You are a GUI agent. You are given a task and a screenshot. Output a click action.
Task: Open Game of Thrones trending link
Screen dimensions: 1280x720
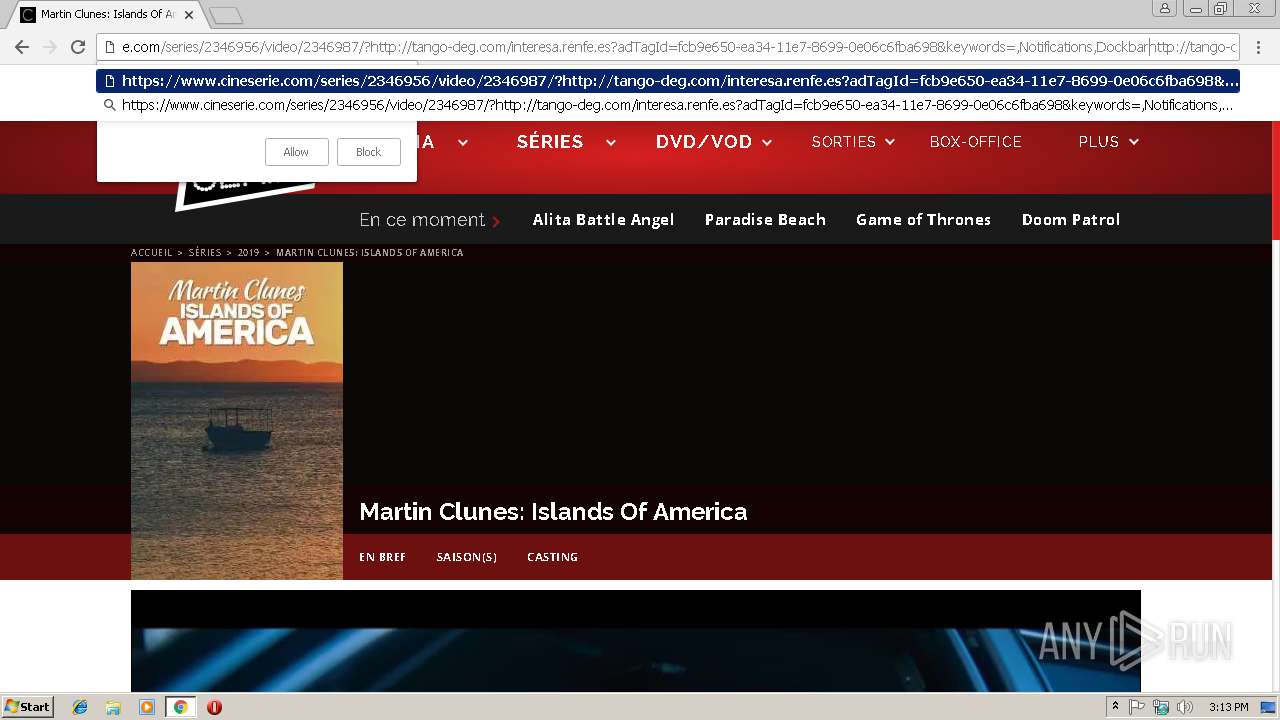coord(923,220)
